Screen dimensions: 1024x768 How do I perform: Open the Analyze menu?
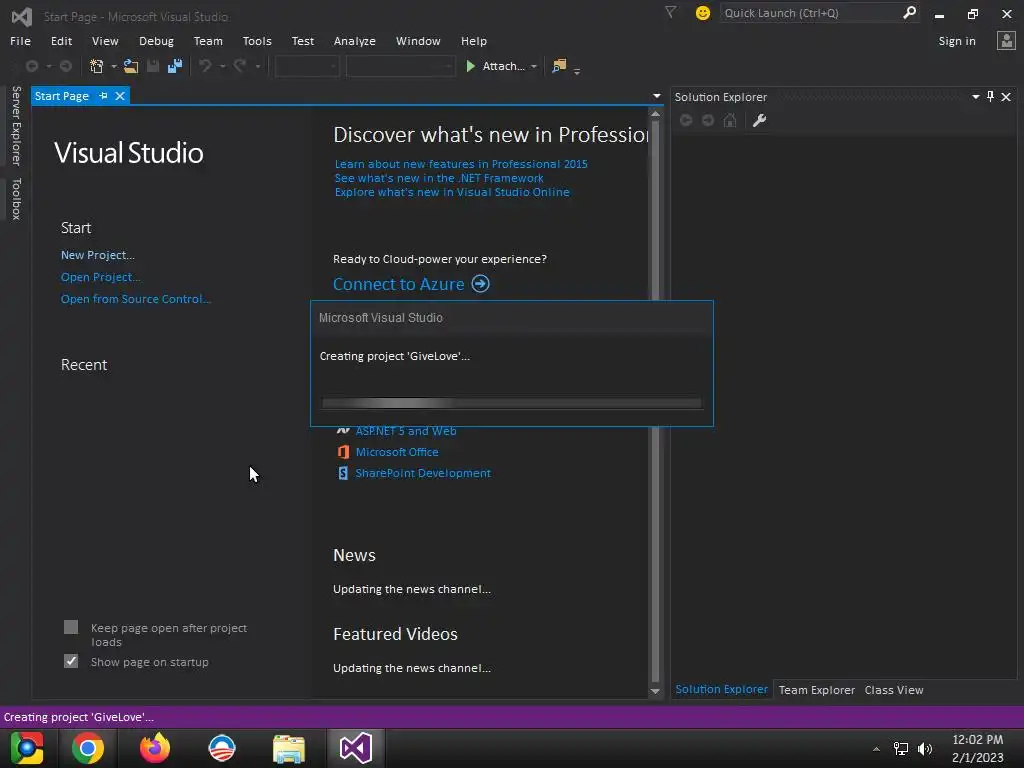355,40
